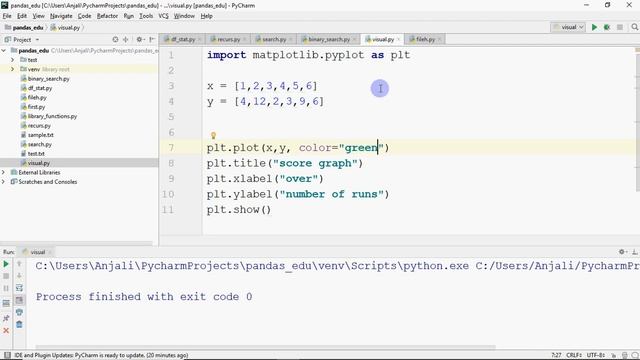Click the intention light bulb at line 6
Screen dimensions: 640x360
(x=213, y=135)
